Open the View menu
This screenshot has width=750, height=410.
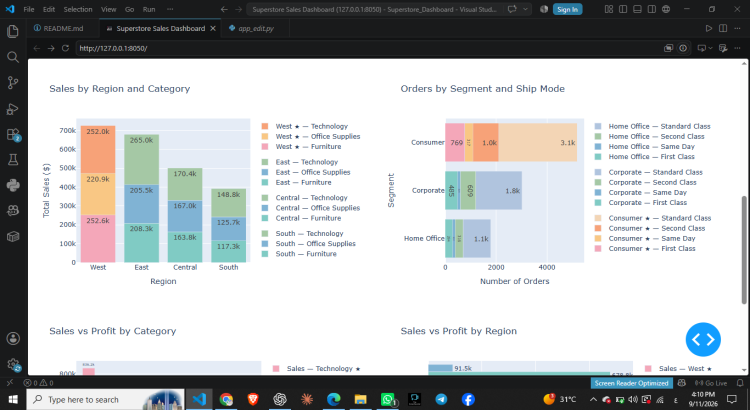[x=109, y=9]
